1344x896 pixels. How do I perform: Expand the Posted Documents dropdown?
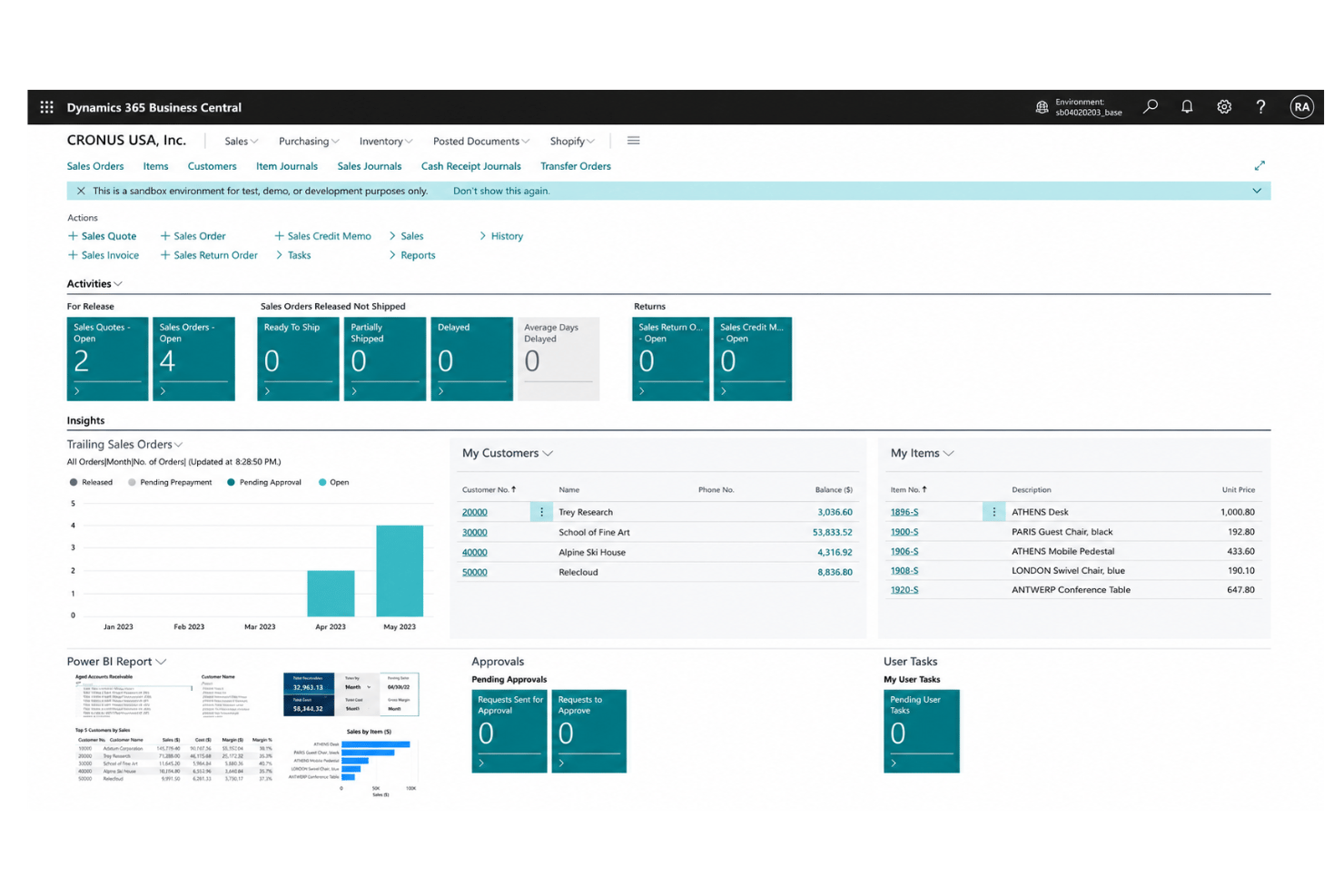[x=481, y=141]
